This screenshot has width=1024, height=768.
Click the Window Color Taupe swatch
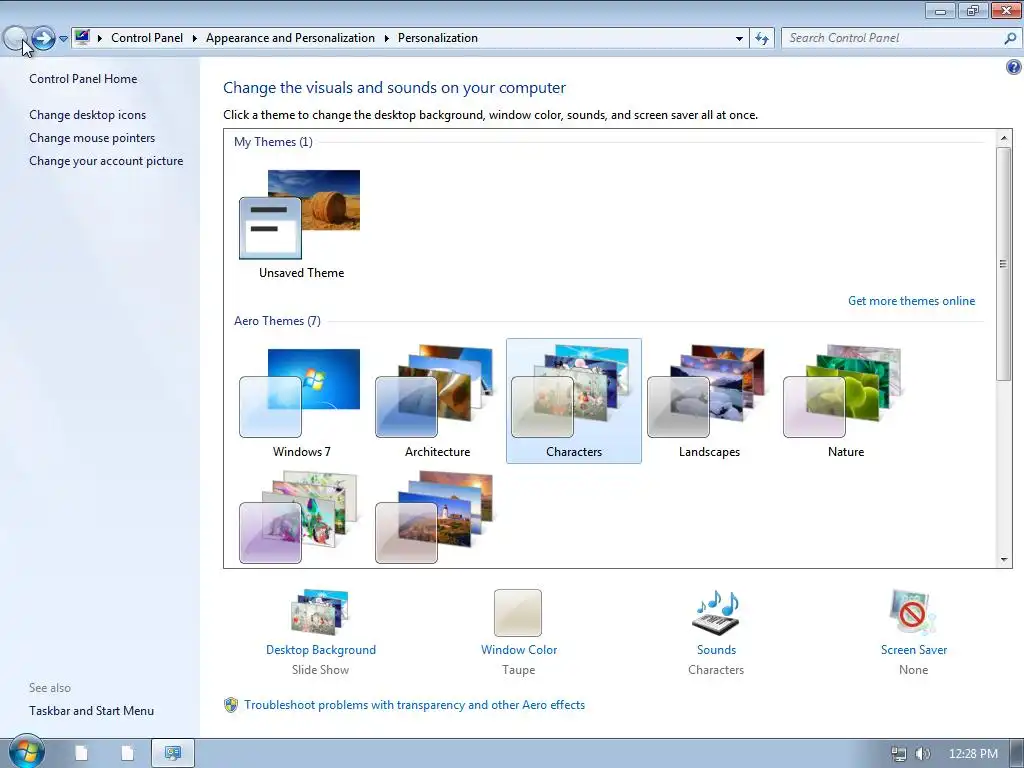coord(518,613)
